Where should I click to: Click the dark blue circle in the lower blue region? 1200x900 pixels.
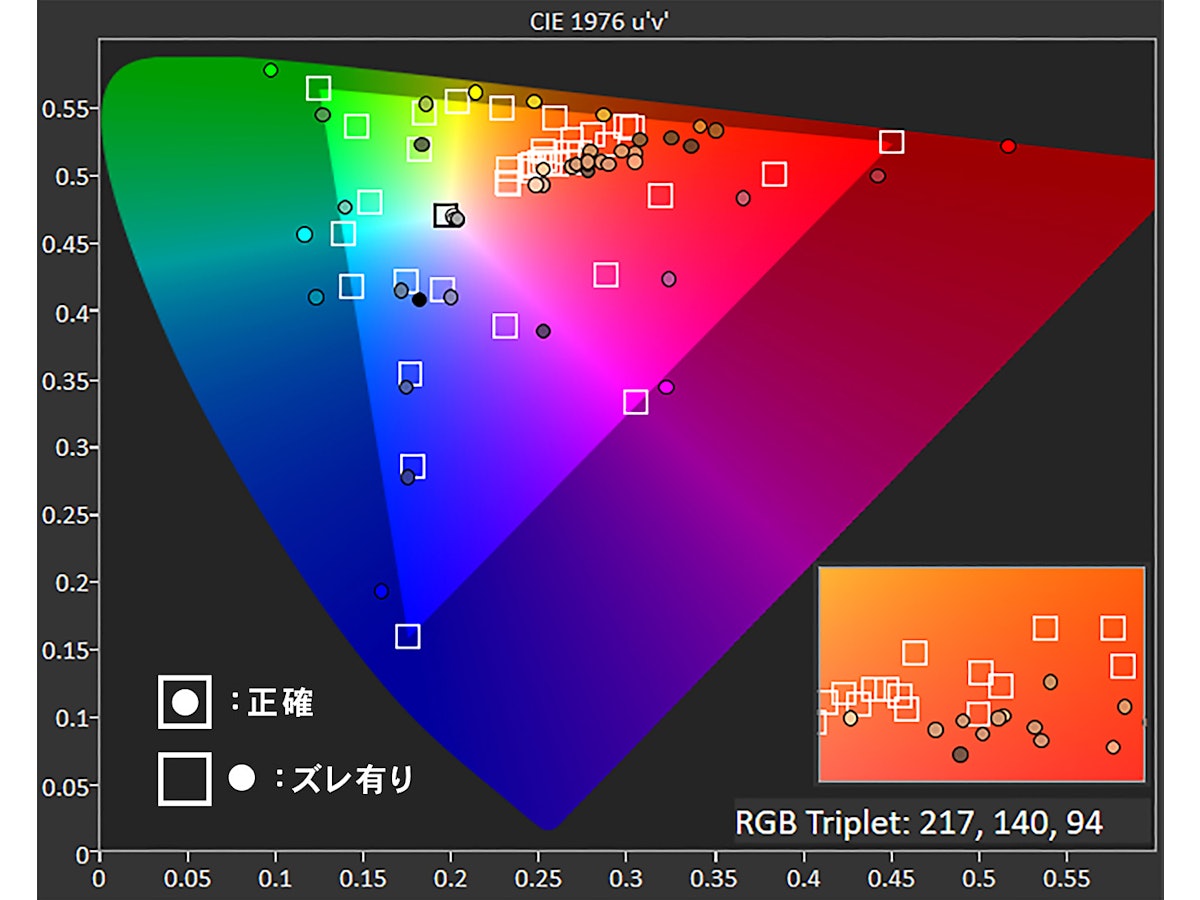point(381,592)
